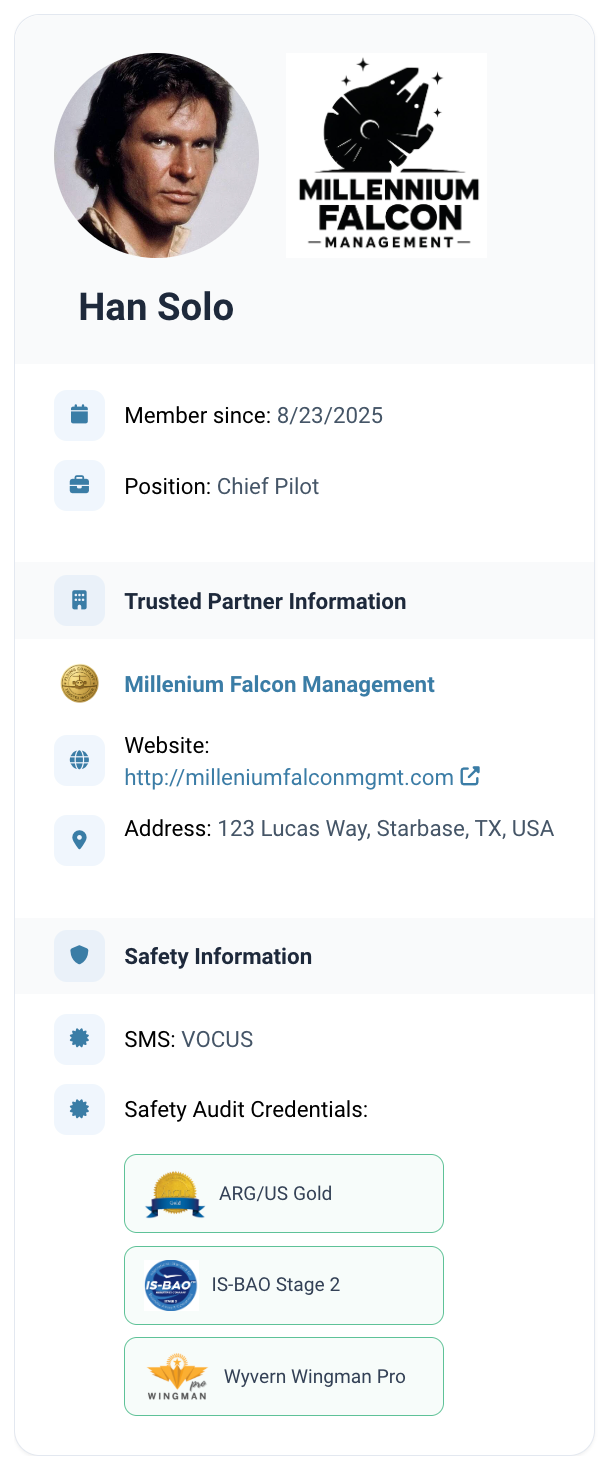Click the location pin icon beside Address

[x=79, y=840]
